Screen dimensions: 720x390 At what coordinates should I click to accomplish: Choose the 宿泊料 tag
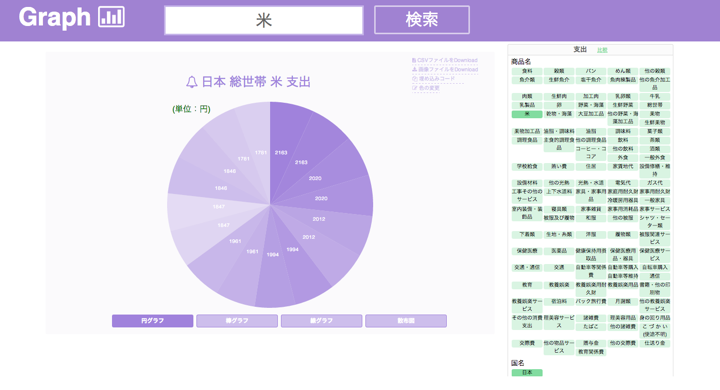559,301
